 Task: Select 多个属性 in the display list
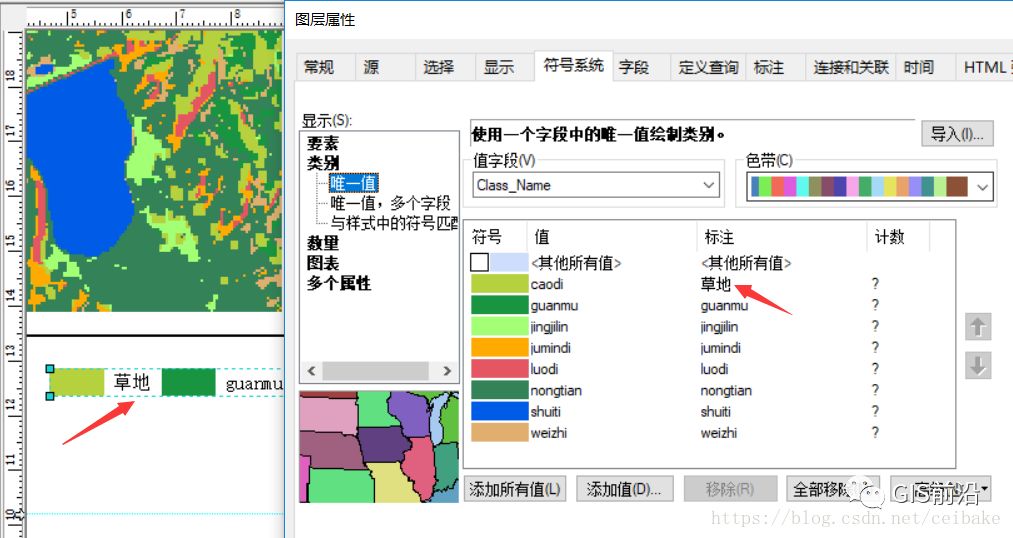point(339,283)
